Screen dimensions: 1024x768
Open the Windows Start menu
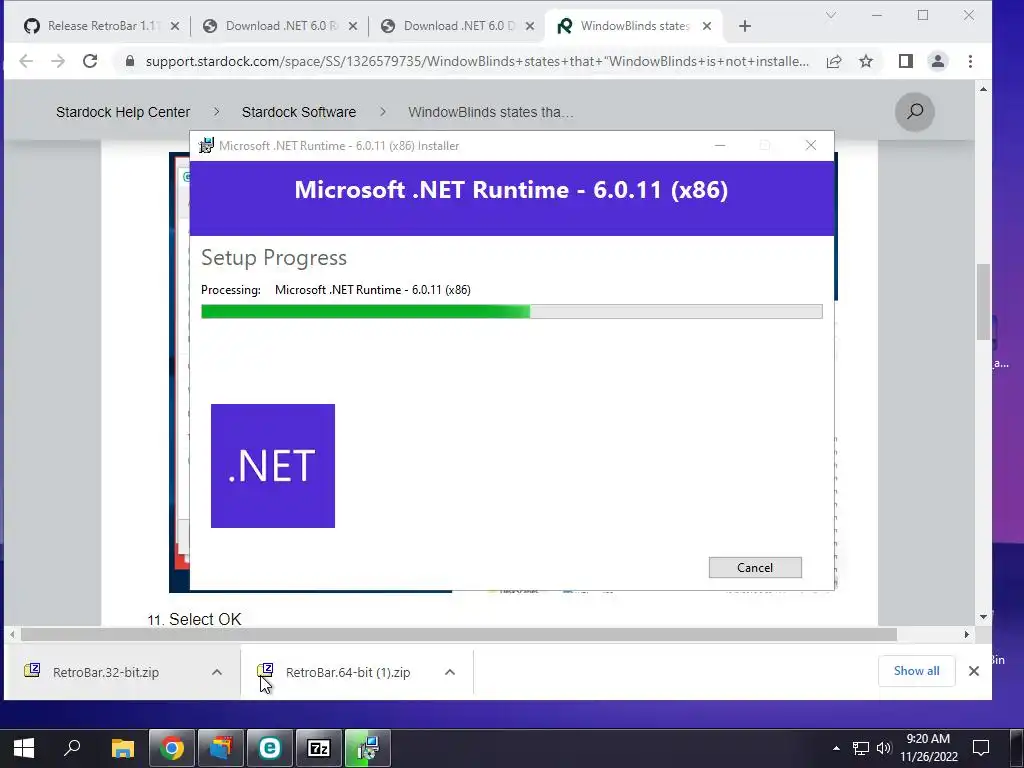(24, 748)
